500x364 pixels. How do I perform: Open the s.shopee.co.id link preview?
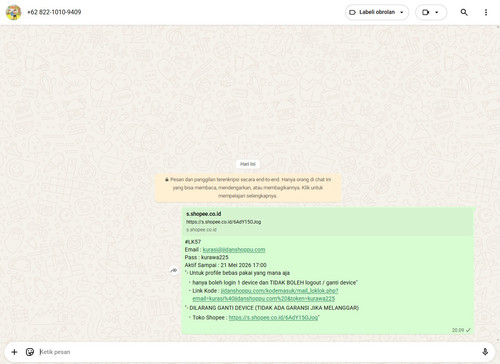[328, 222]
